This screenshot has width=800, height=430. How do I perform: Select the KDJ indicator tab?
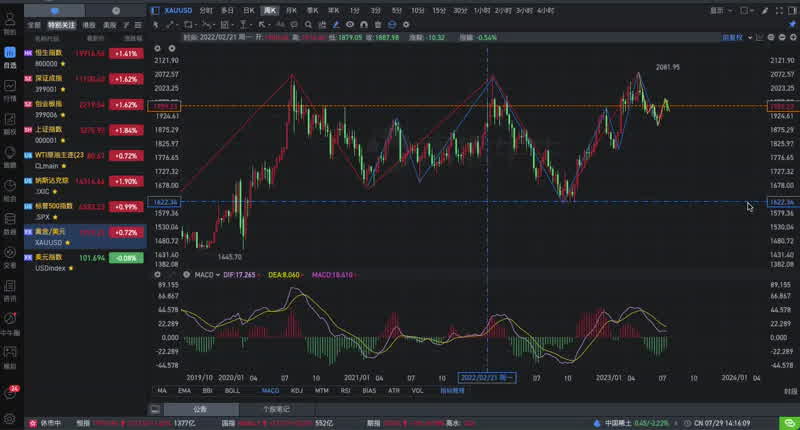pos(295,391)
